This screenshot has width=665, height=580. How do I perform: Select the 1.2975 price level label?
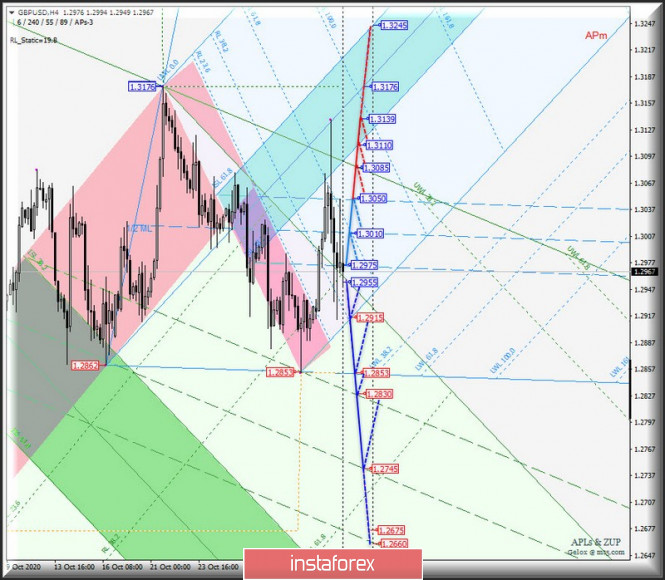point(364,265)
